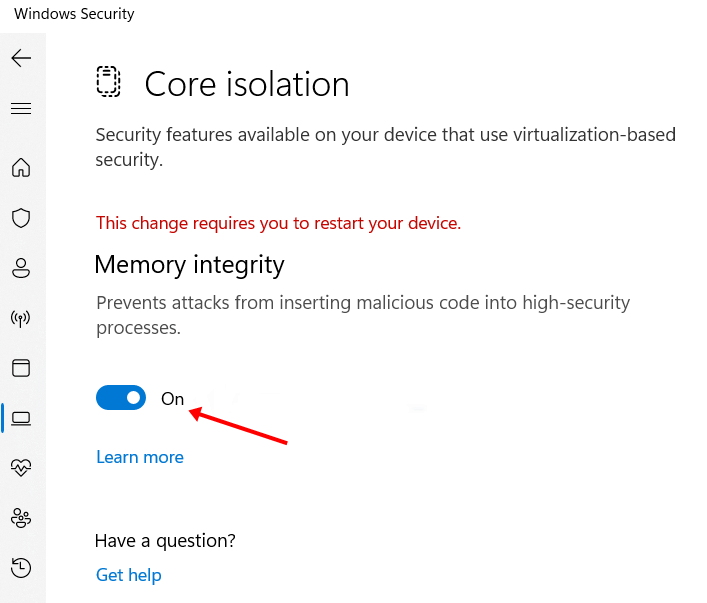Image resolution: width=707 pixels, height=603 pixels.
Task: Click the red restart required warning text
Action: [x=278, y=223]
